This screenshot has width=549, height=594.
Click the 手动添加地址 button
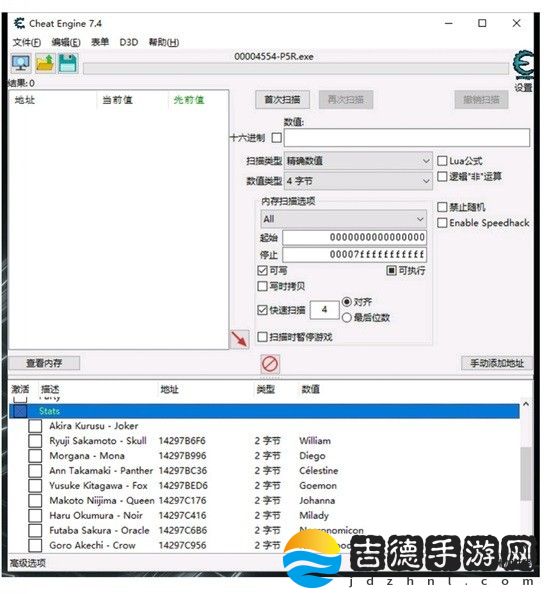[x=497, y=363]
